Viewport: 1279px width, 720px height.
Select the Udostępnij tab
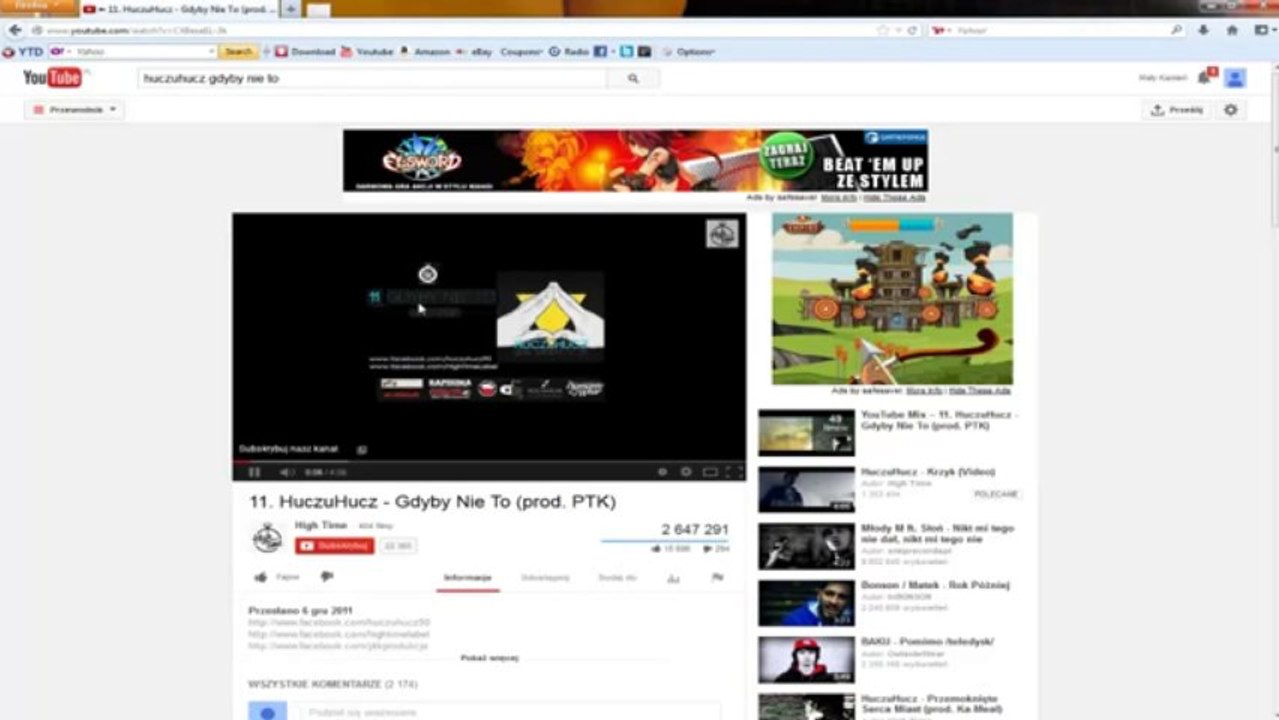[x=545, y=578]
